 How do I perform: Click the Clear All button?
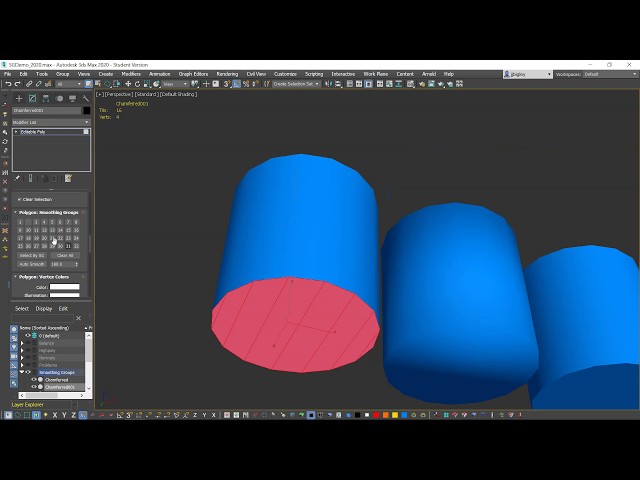[65, 256]
